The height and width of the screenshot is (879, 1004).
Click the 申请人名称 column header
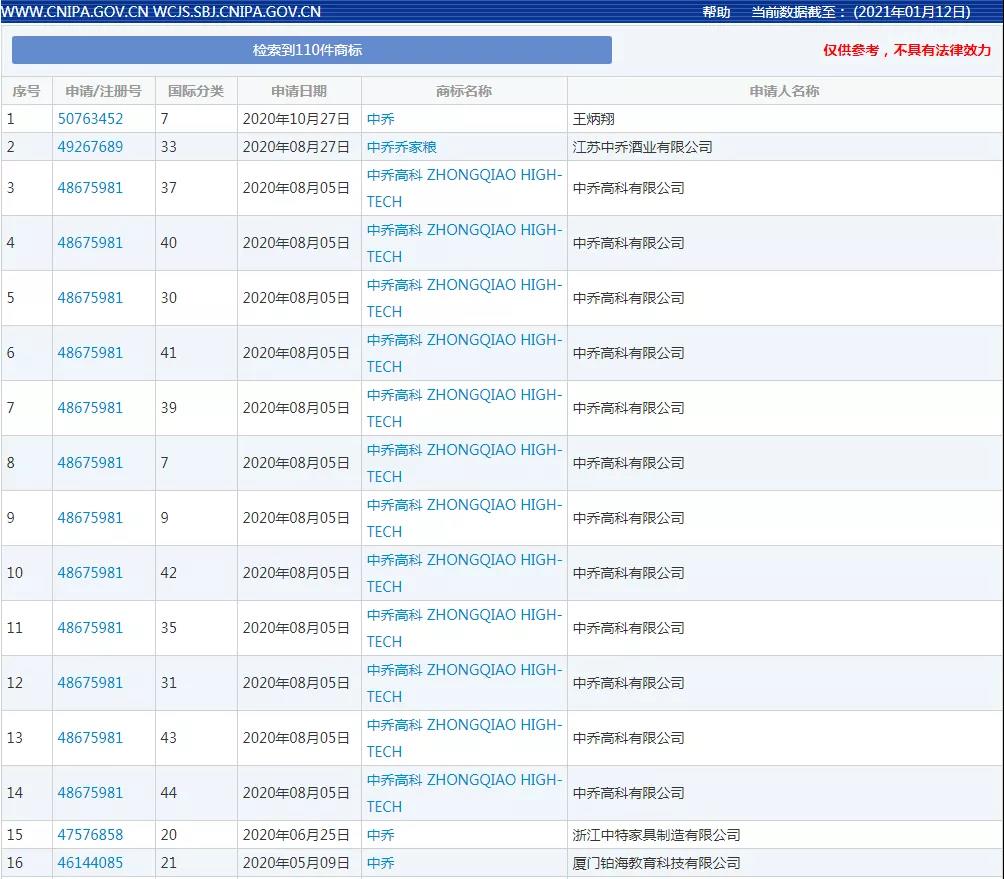click(784, 91)
